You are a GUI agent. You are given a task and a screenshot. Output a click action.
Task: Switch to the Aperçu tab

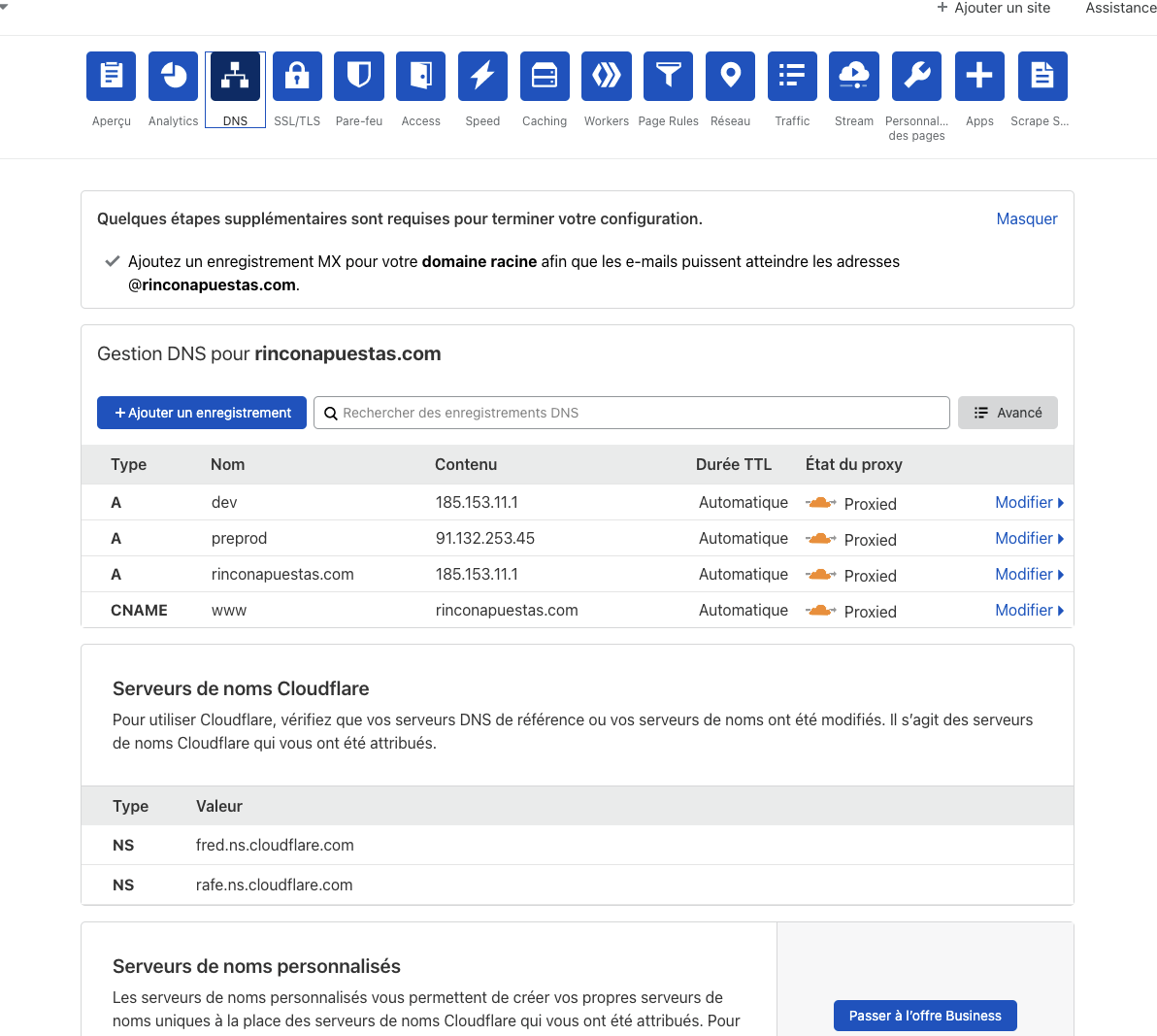(x=112, y=77)
